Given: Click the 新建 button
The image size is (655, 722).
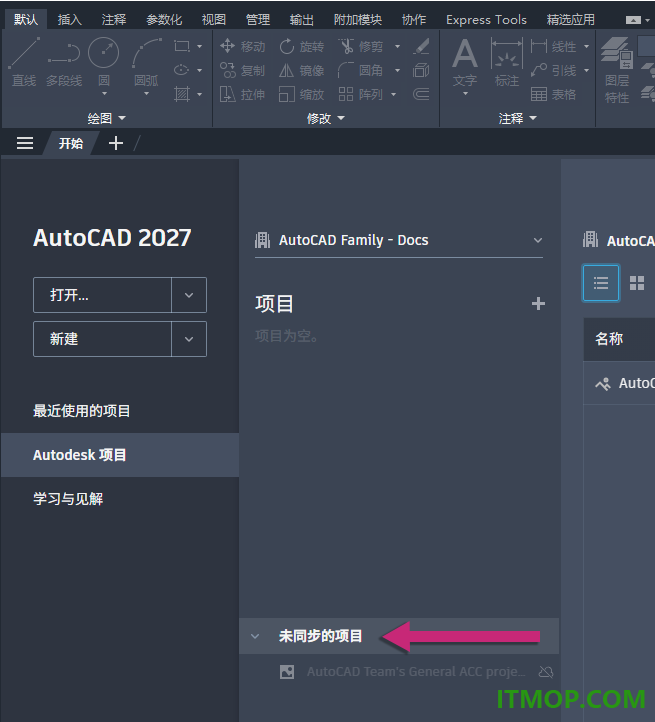Looking at the screenshot, I should point(102,339).
